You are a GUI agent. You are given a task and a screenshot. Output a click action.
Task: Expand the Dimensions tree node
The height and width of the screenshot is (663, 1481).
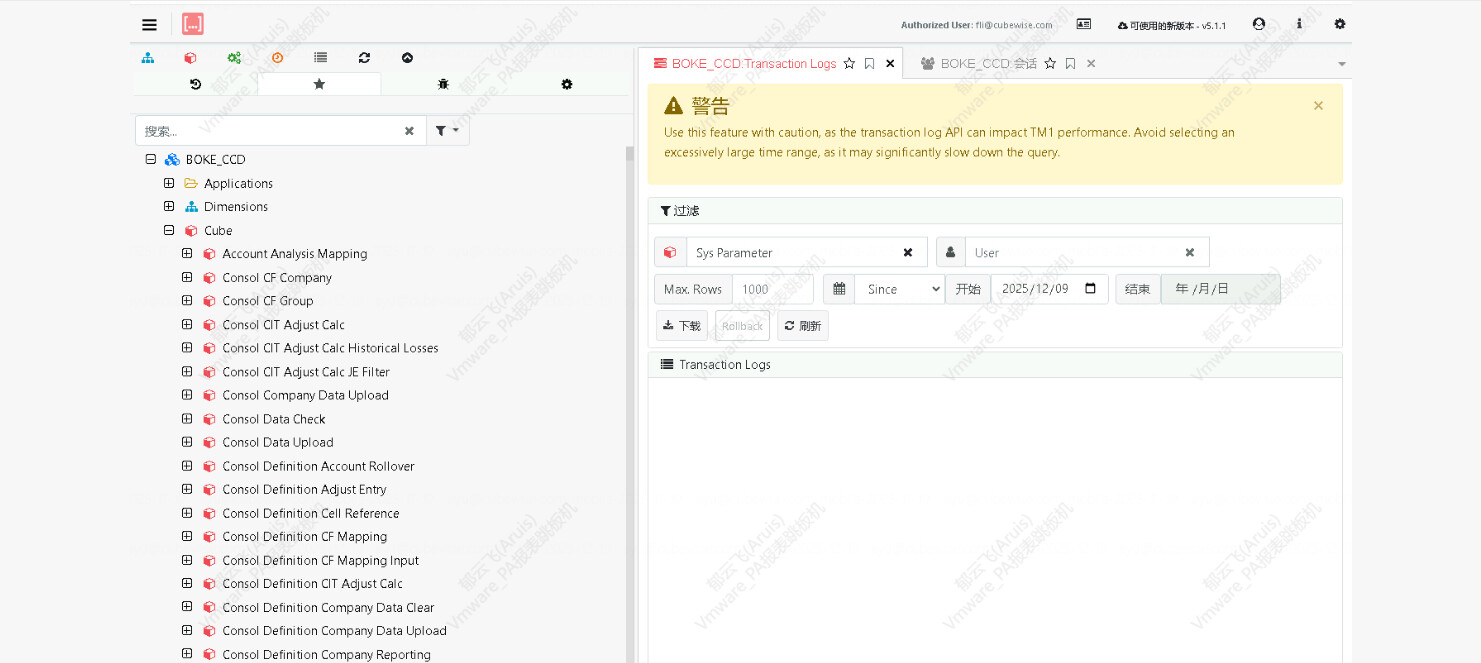tap(169, 207)
